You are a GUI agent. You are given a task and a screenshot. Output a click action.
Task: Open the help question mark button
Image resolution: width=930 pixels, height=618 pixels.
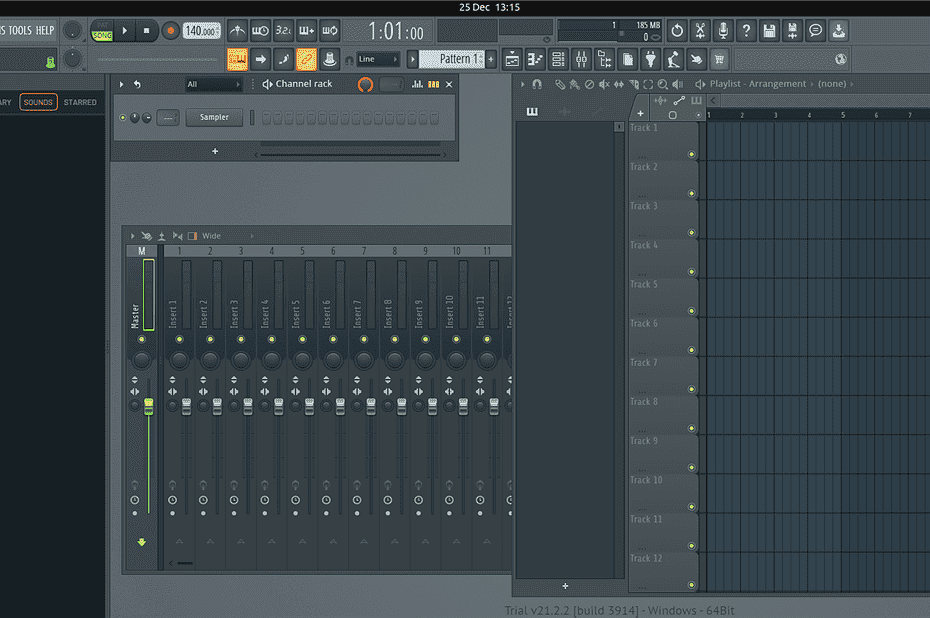coord(746,30)
